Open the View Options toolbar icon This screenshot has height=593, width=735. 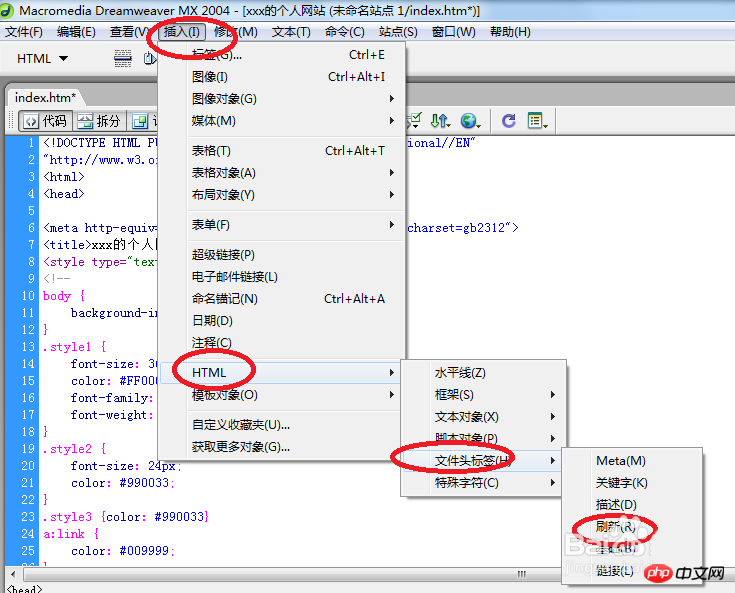537,121
